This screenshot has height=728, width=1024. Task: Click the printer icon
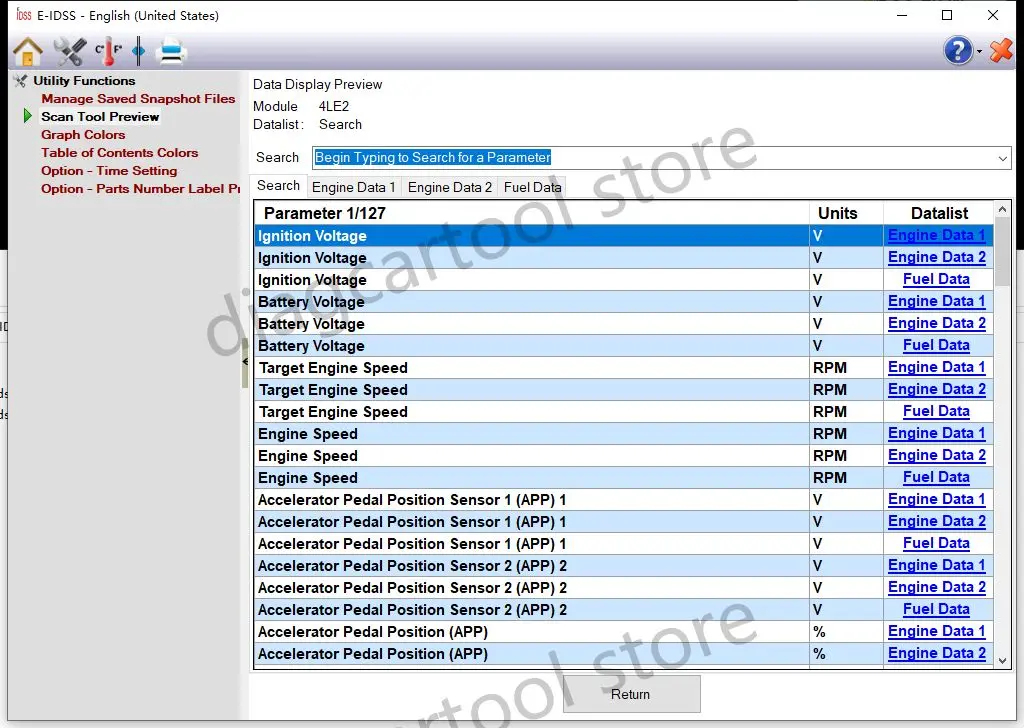(172, 52)
